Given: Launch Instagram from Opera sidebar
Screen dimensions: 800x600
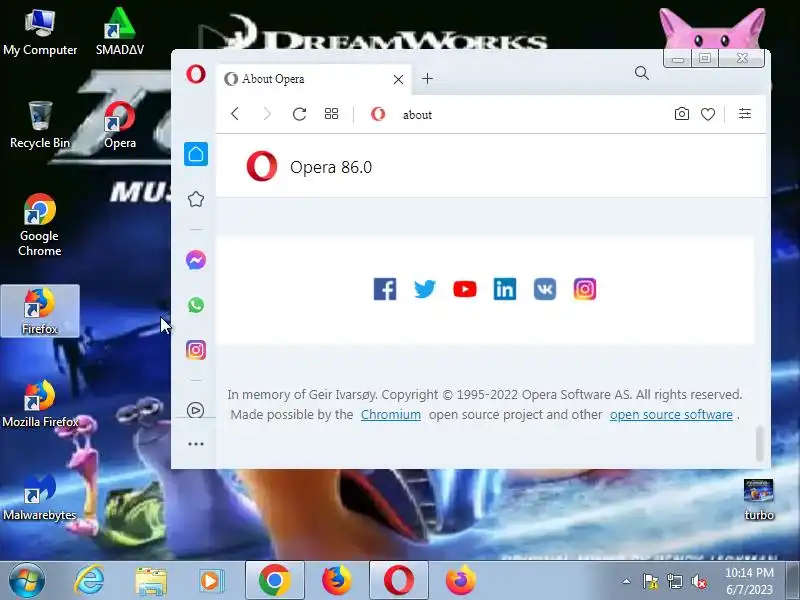Looking at the screenshot, I should 196,350.
